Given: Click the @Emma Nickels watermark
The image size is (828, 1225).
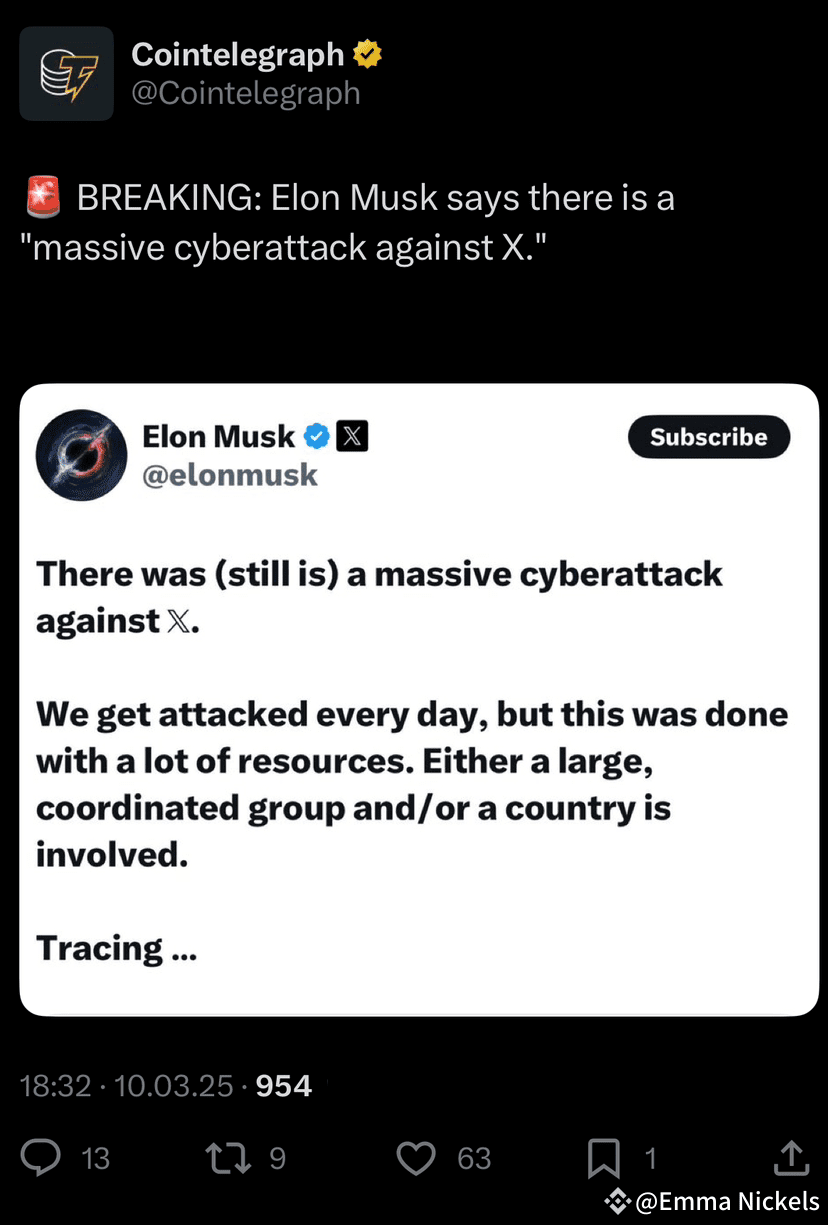Looking at the screenshot, I should coord(713,1202).
